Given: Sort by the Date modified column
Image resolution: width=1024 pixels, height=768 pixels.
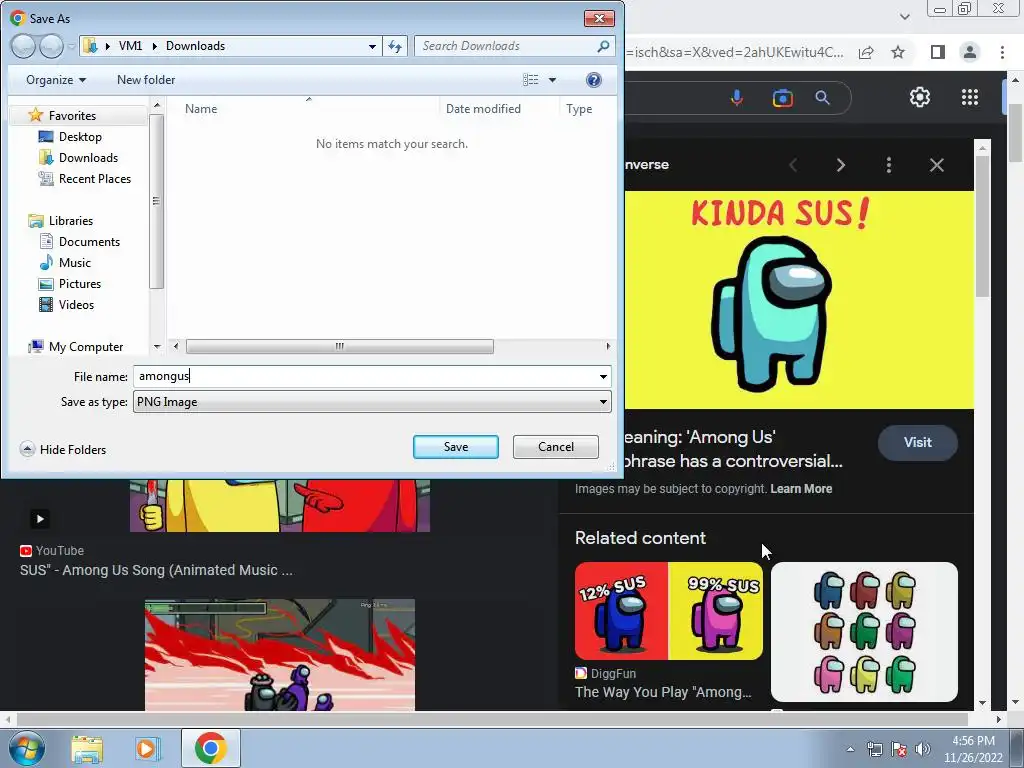Looking at the screenshot, I should pos(483,109).
